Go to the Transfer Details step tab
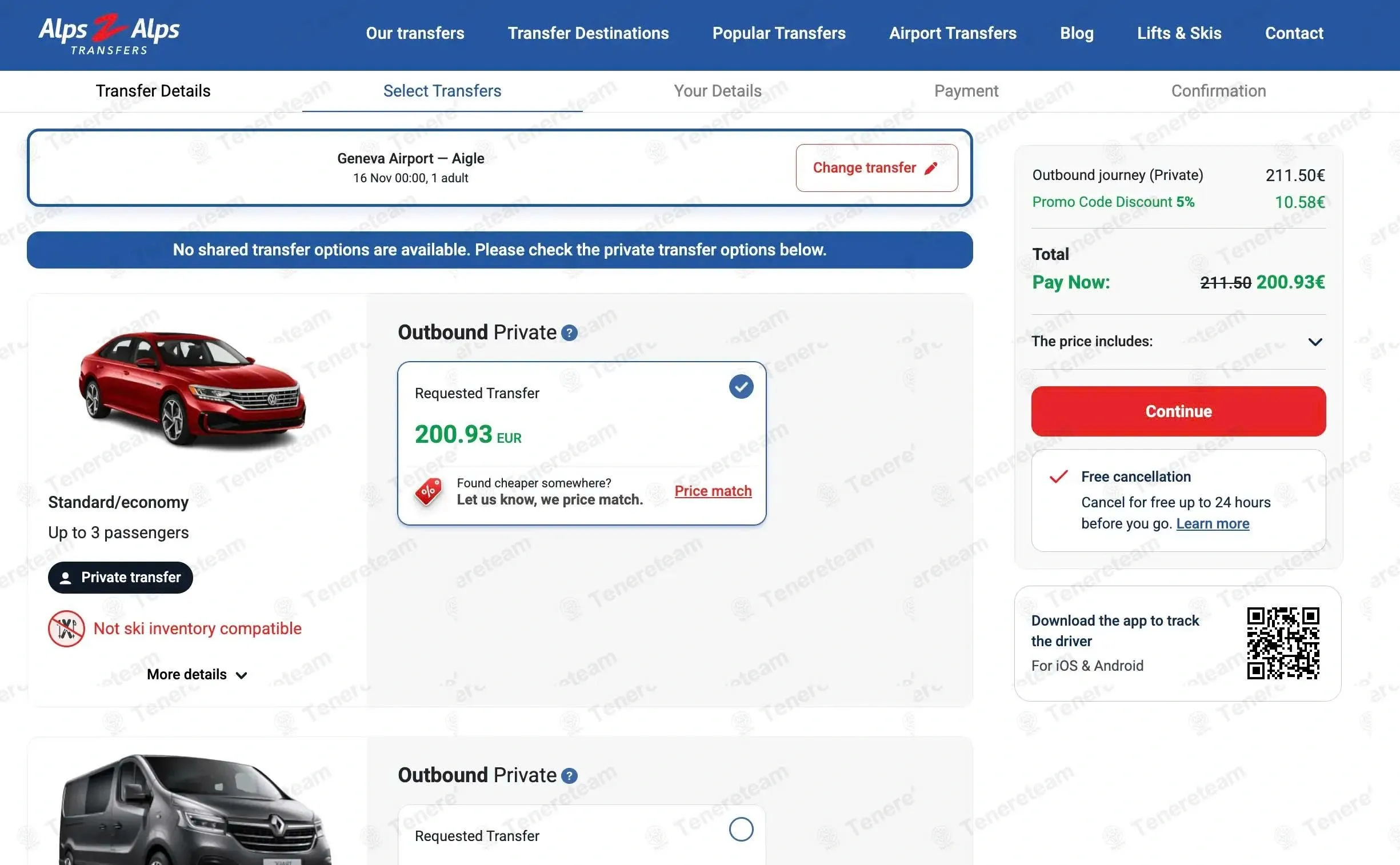Screen dimensions: 1400x865 click(x=153, y=91)
